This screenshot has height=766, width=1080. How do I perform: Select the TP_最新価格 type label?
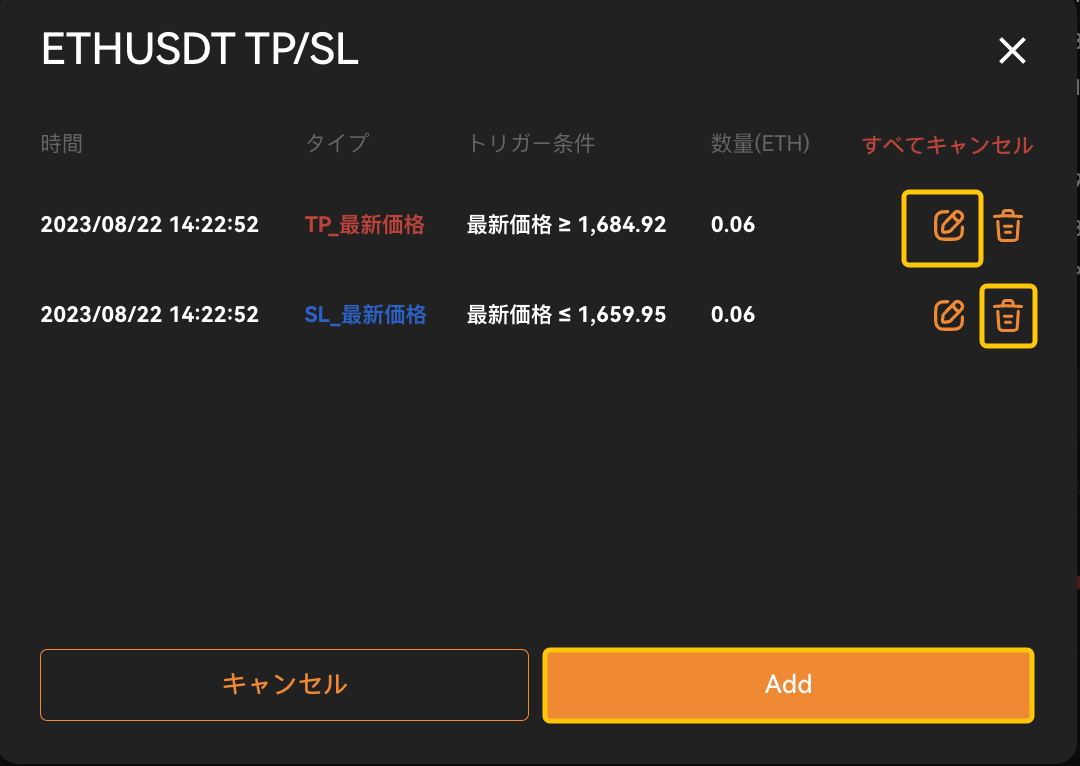[x=364, y=225]
